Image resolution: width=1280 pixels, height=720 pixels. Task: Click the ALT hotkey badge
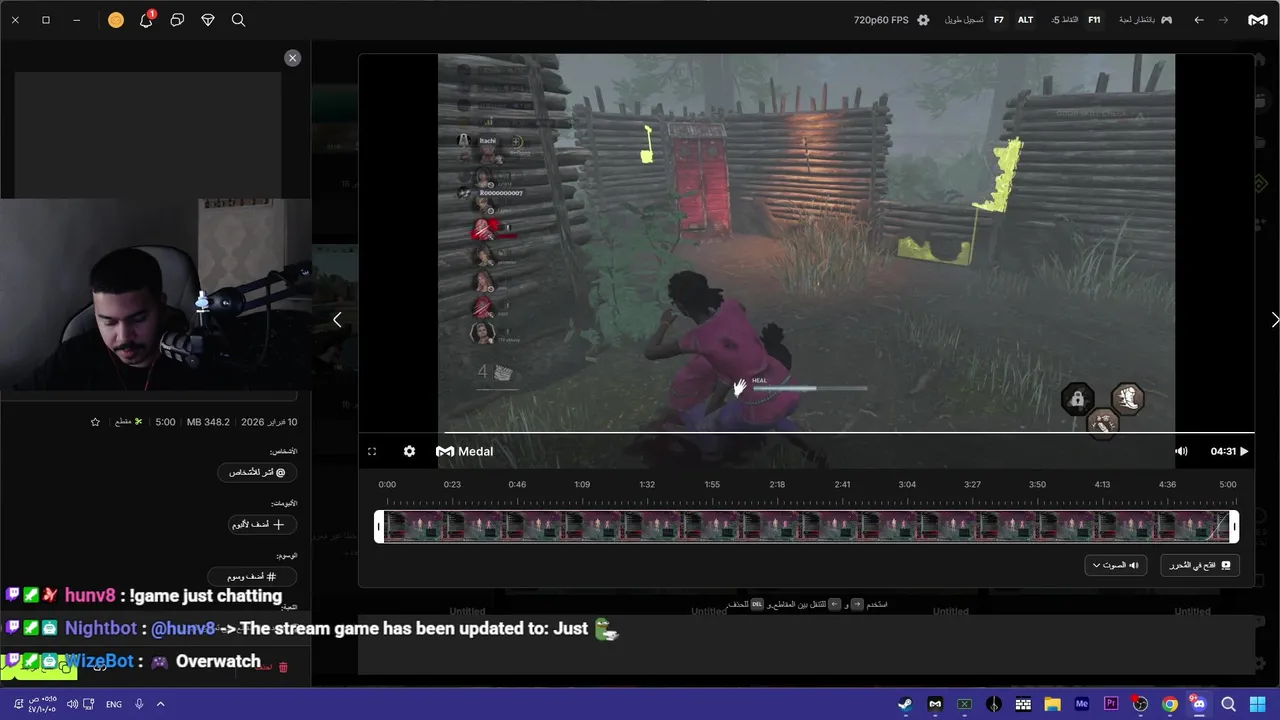[1025, 20]
